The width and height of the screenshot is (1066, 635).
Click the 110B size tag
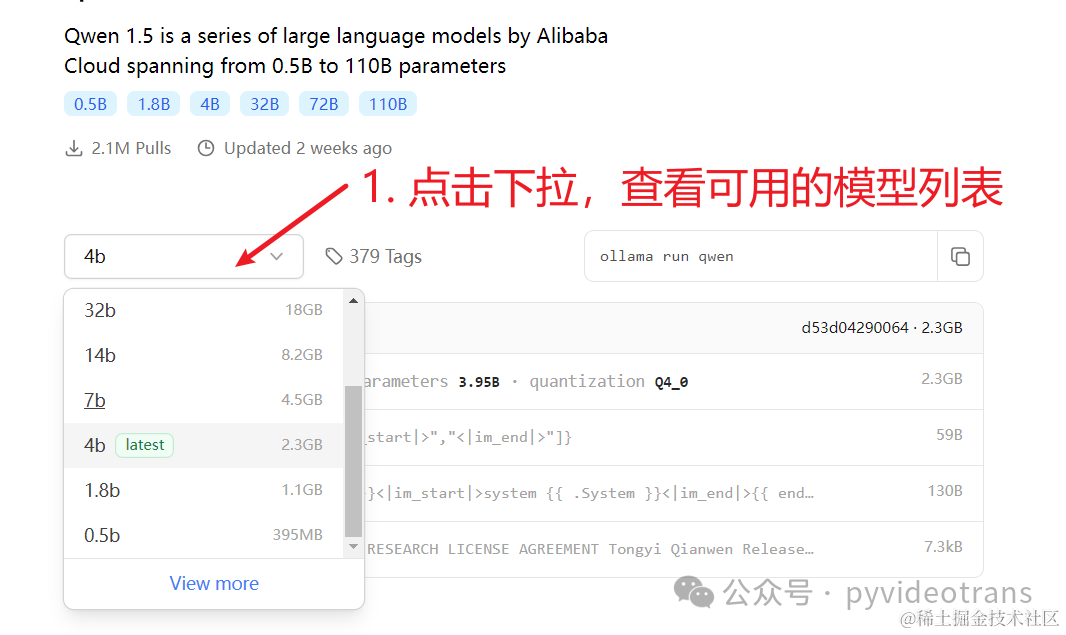pos(388,104)
